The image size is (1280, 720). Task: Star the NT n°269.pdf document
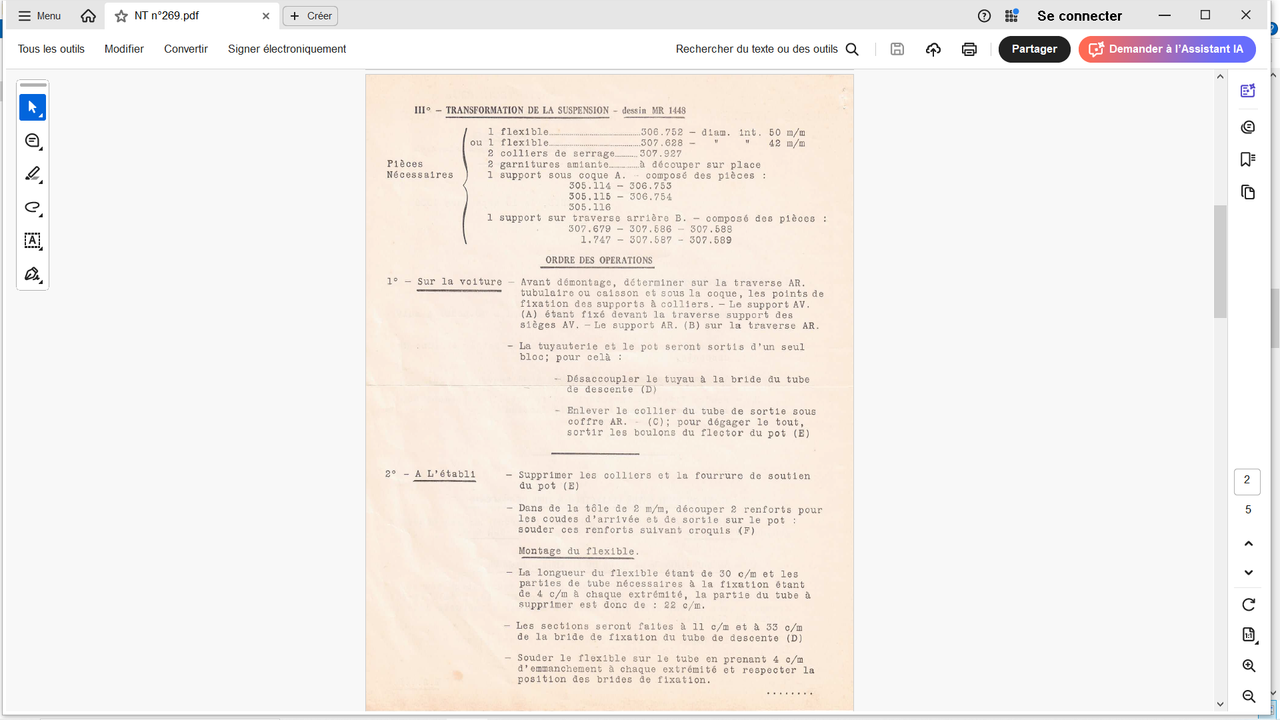tap(121, 16)
